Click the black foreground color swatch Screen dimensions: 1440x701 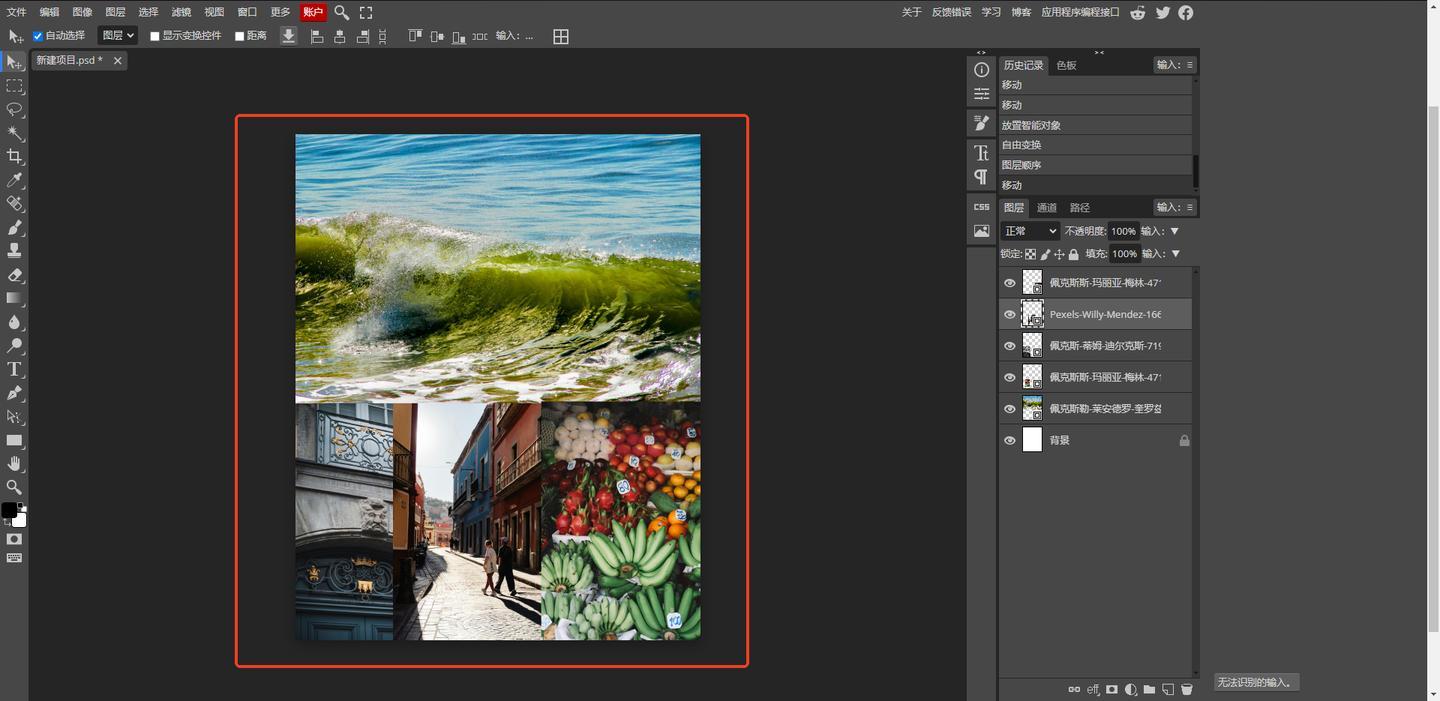pyautogui.click(x=9, y=510)
